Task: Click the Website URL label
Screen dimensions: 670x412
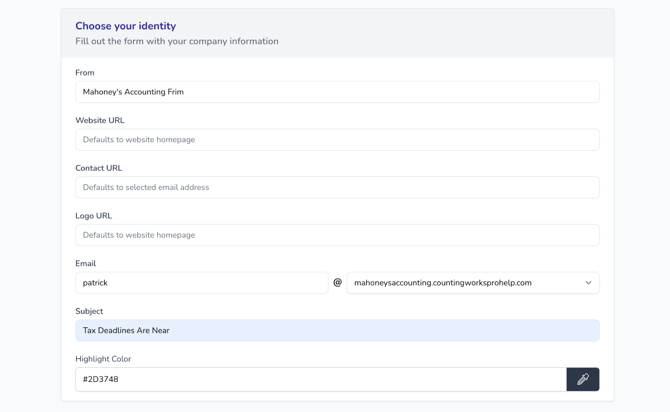Action: [100, 120]
